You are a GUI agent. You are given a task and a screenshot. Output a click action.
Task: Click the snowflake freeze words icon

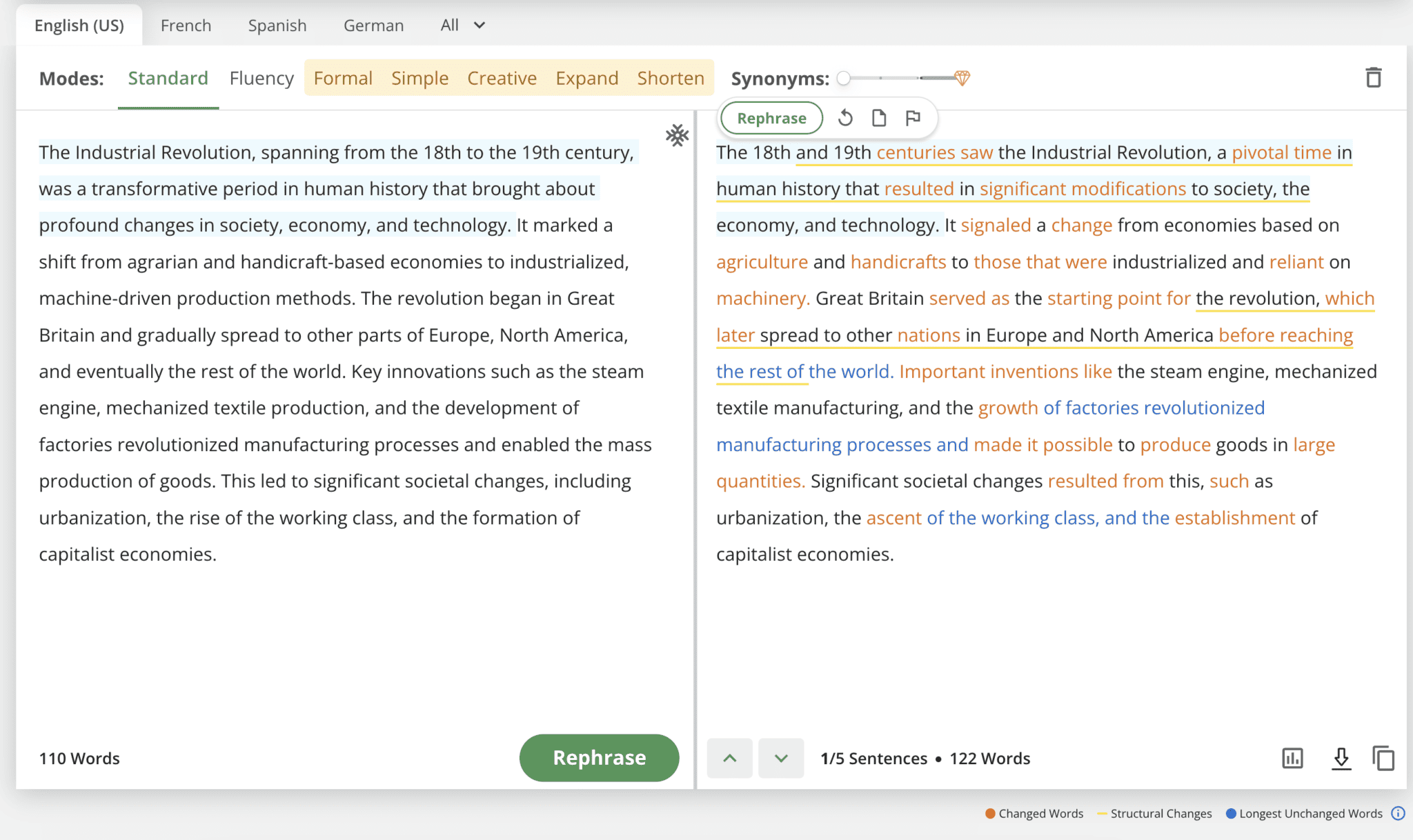[677, 135]
